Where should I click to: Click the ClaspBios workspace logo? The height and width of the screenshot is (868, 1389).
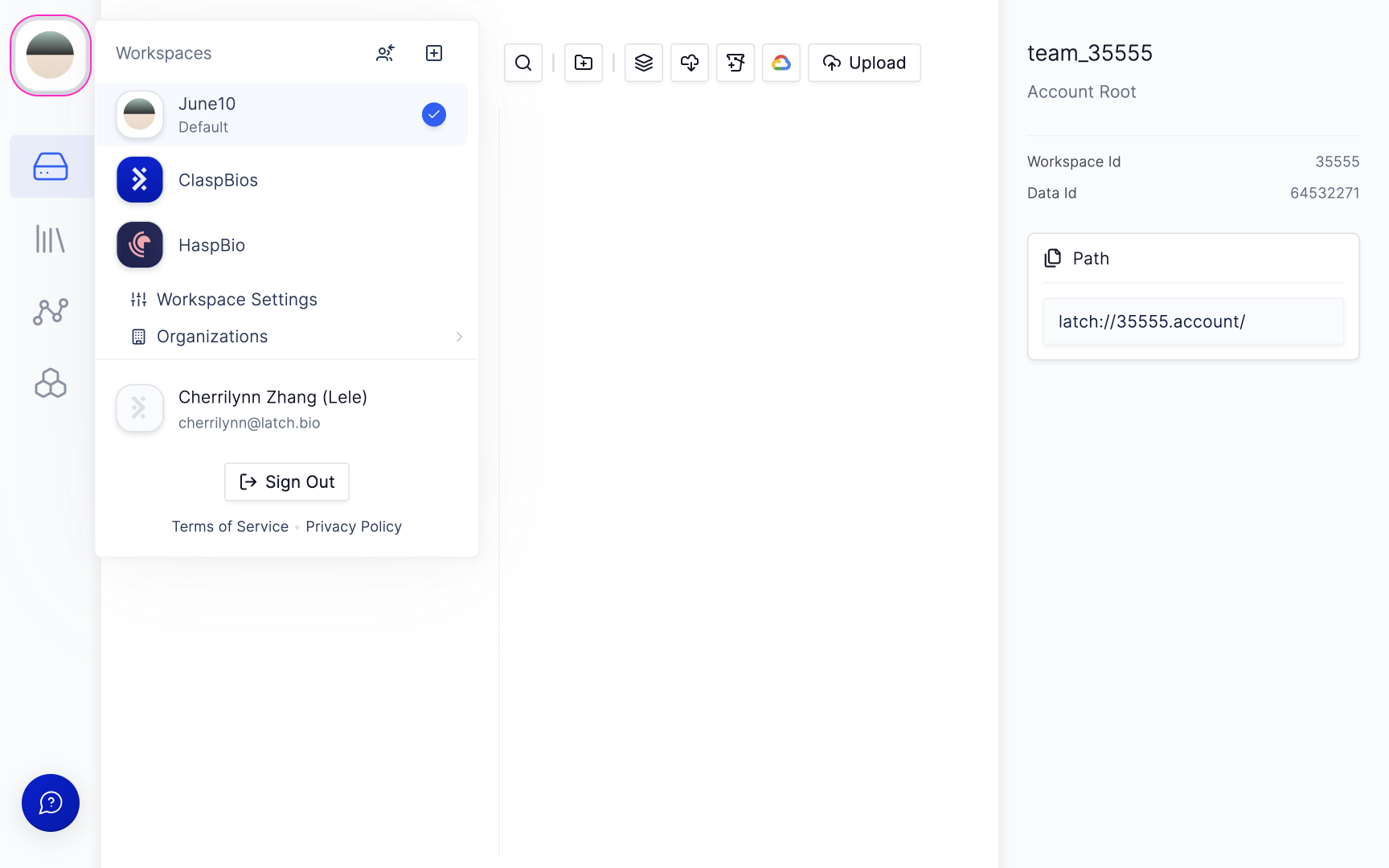[140, 180]
